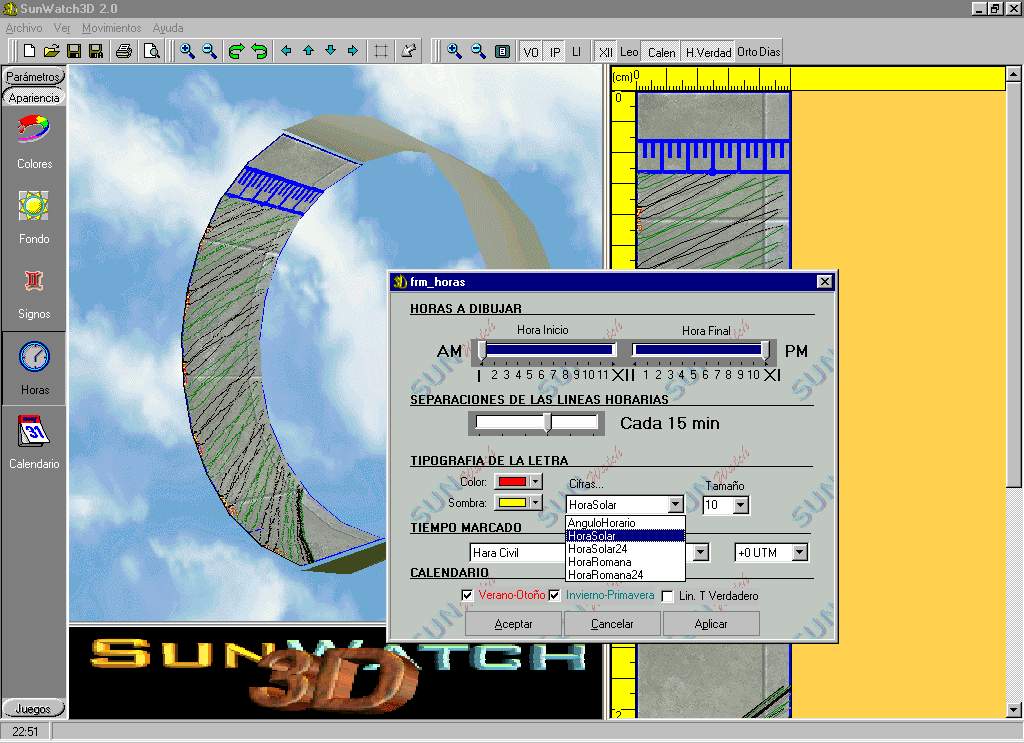Screen dimensions: 1024x743
Task: Open the Movimientos menu
Action: click(x=111, y=28)
